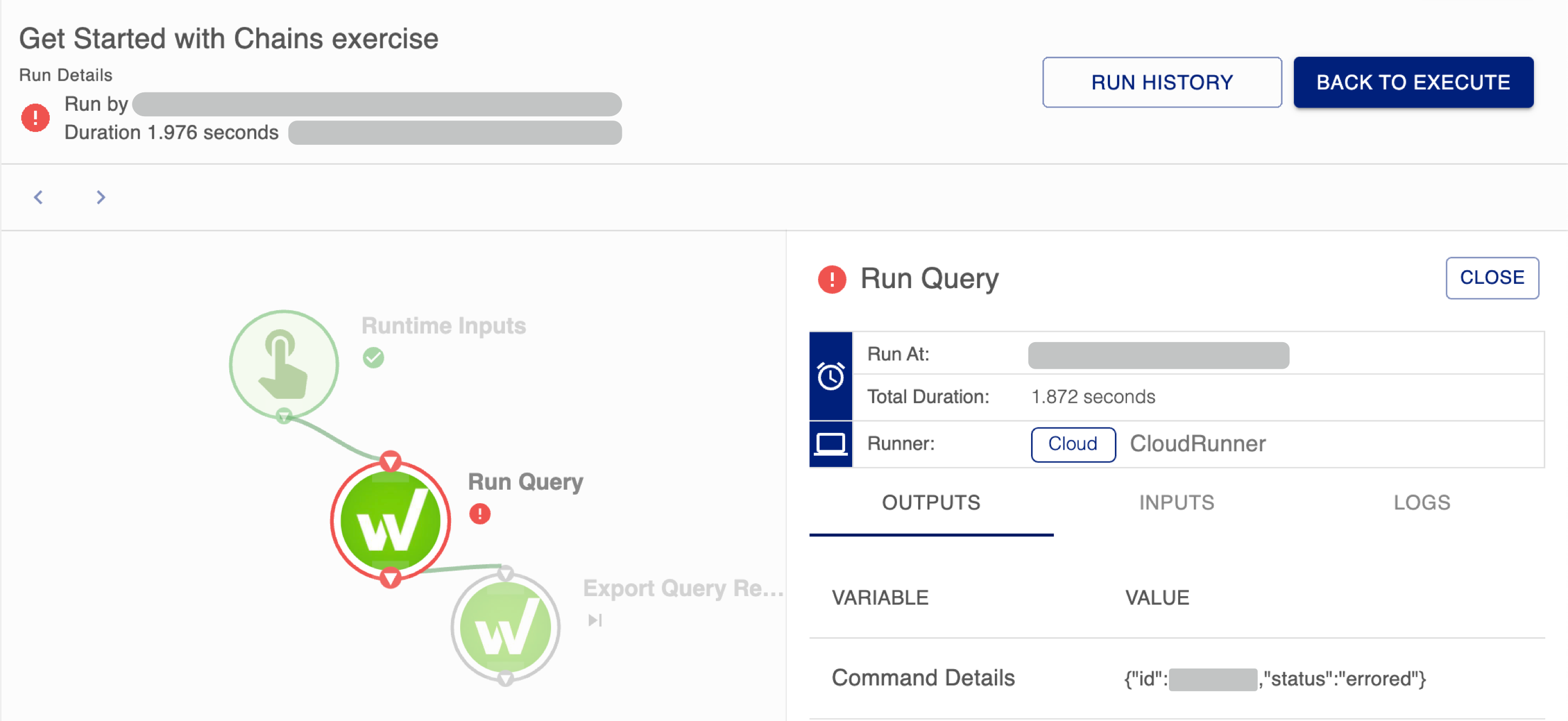
Task: Click the green checkmark on Runtime Inputs
Action: (x=373, y=358)
